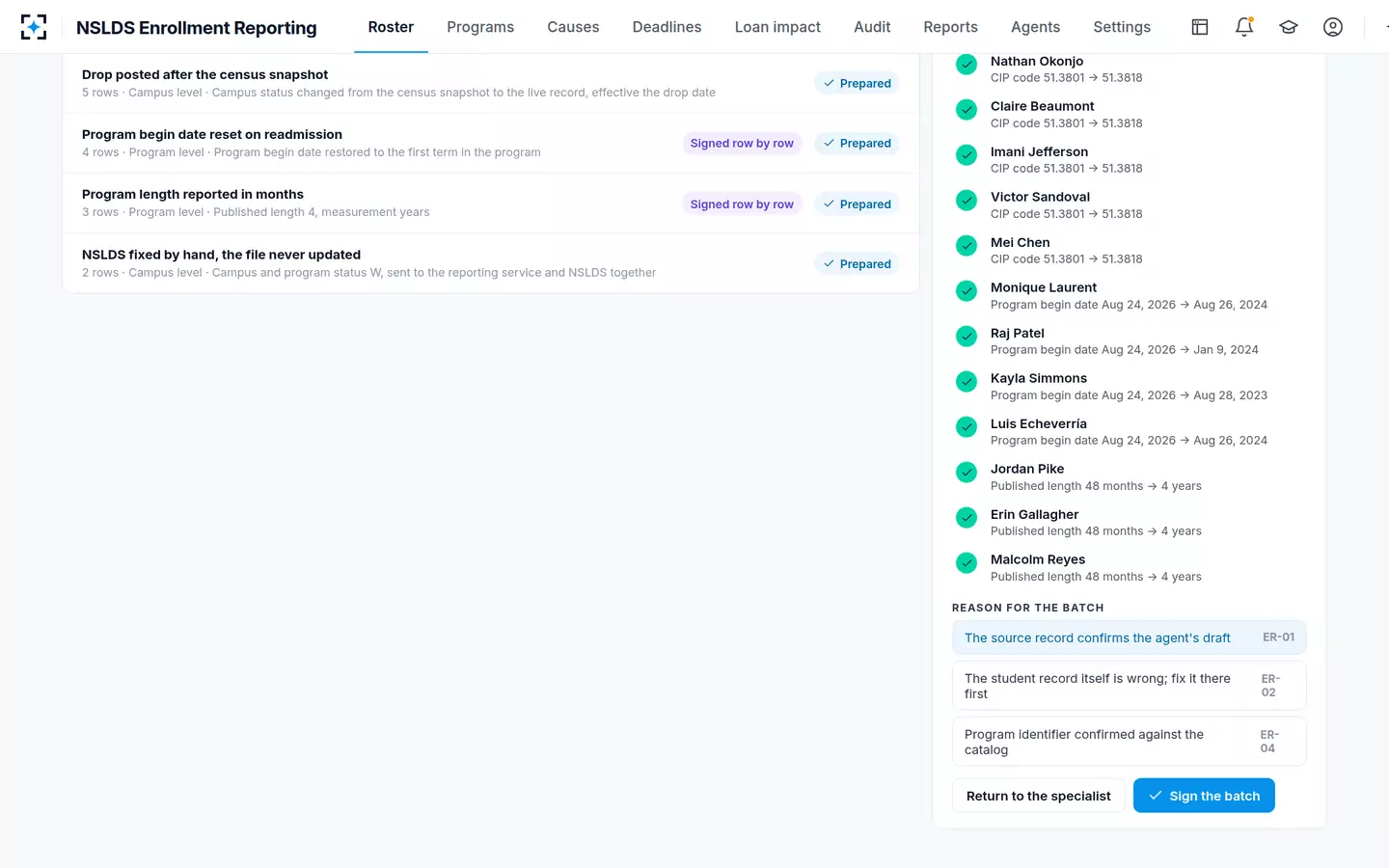
Task: Click Prepared badge on NSLDS fixed by hand row
Action: pos(857,263)
